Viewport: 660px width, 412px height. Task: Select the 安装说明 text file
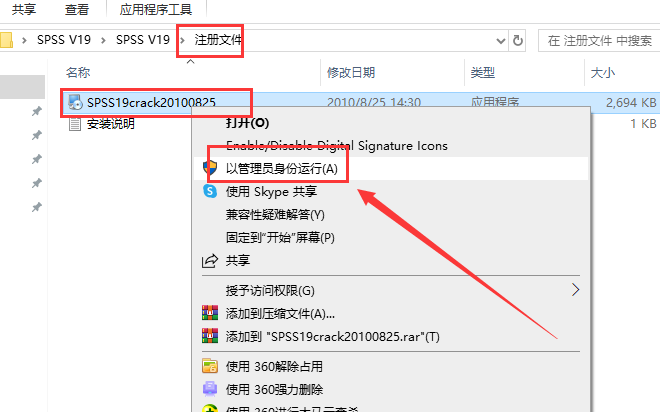(x=111, y=124)
